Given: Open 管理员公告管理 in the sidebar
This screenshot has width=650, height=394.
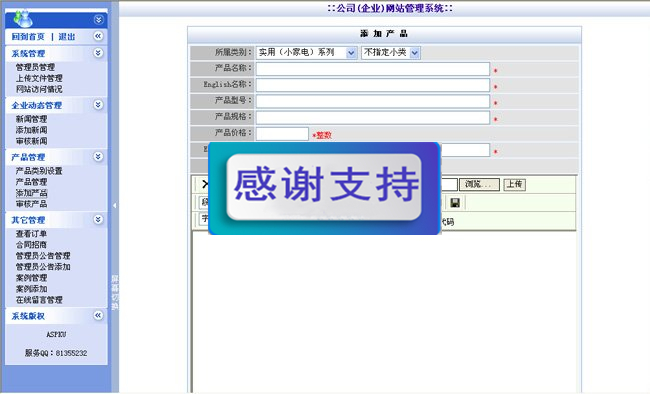Looking at the screenshot, I should 43,255.
